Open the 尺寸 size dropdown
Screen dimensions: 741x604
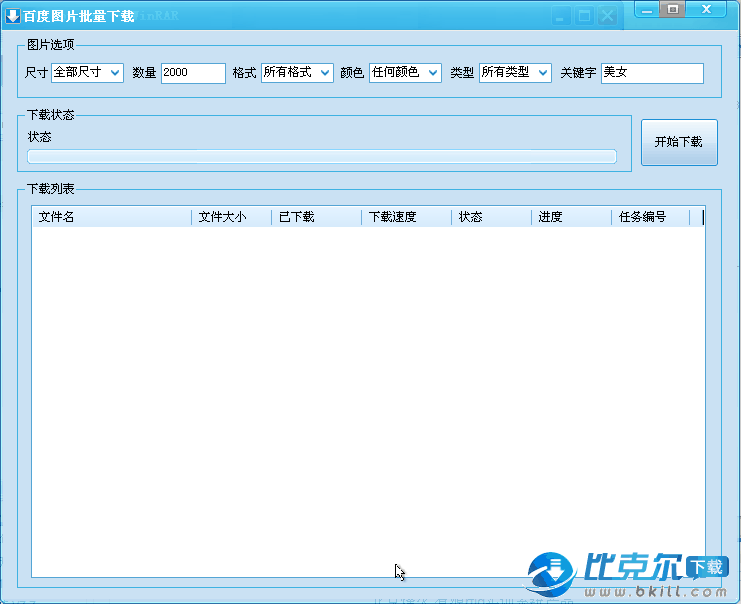(87, 73)
